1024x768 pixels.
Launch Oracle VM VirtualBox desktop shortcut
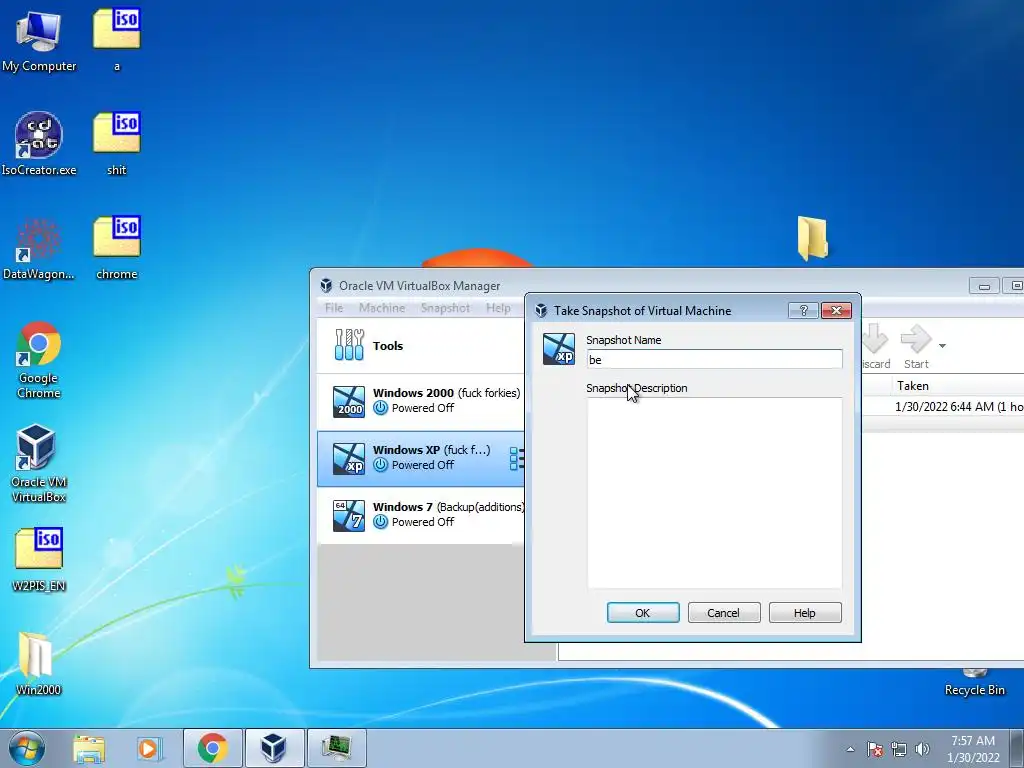point(39,462)
